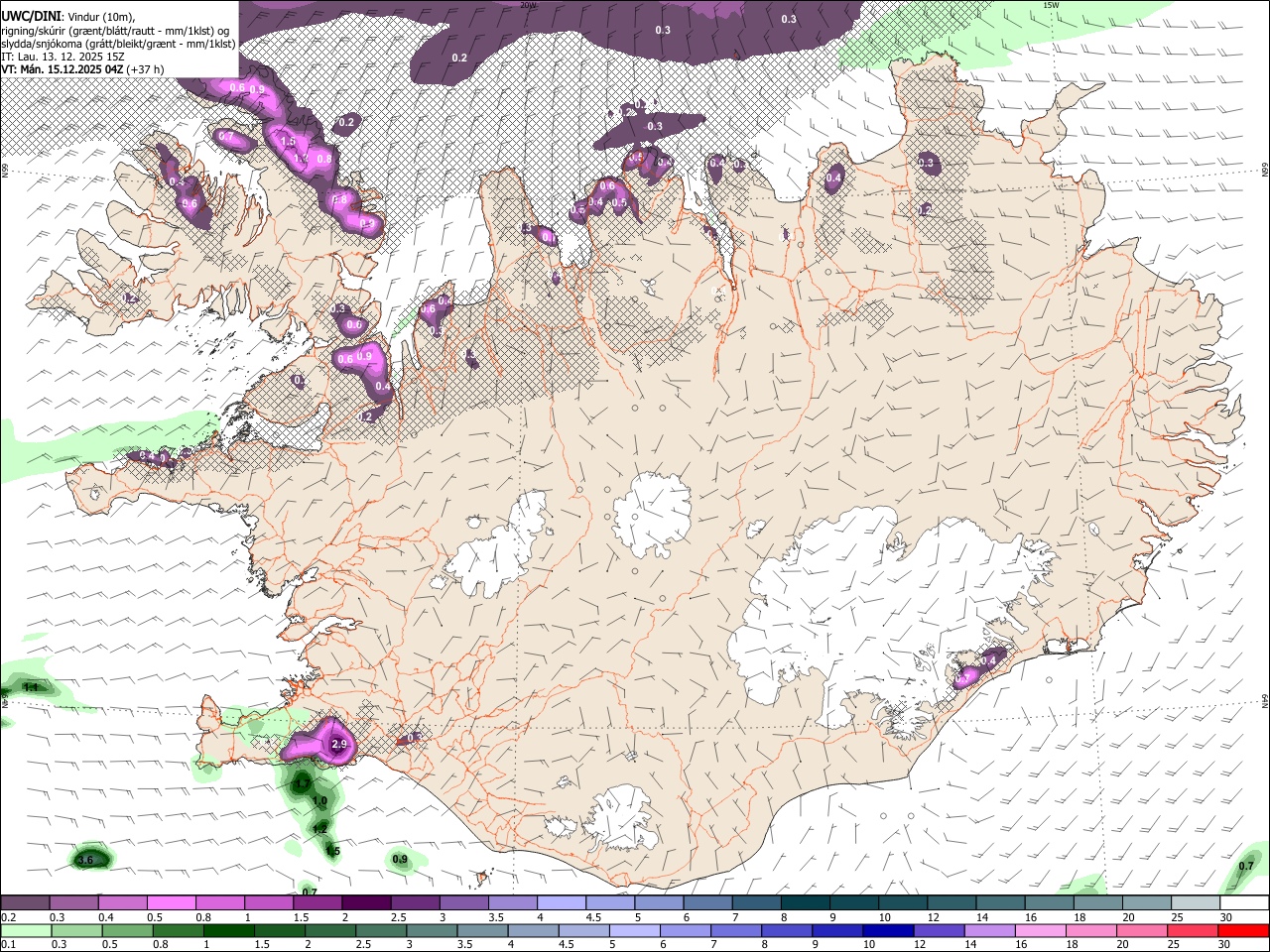Image resolution: width=1270 pixels, height=952 pixels.
Task: Click the '30' label of the upper scale
Action: (x=1226, y=917)
